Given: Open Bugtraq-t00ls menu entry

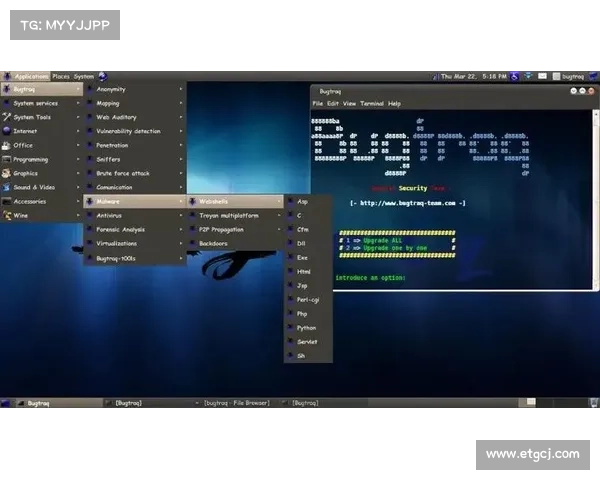Looking at the screenshot, I should [x=135, y=258].
